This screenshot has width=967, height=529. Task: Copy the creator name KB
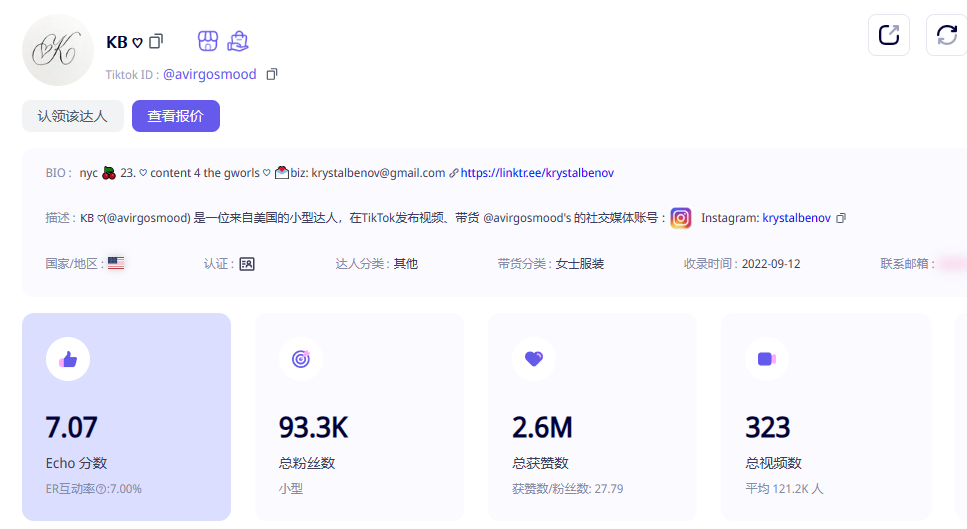pyautogui.click(x=156, y=42)
